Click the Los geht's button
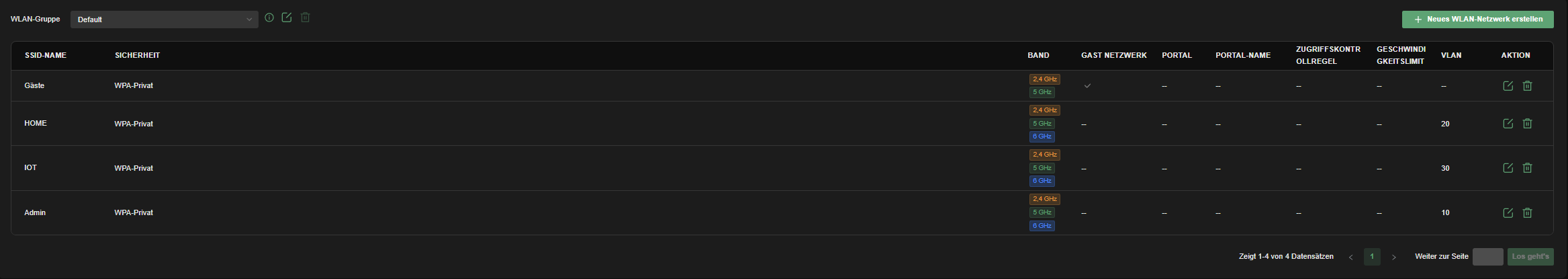 coord(1530,257)
